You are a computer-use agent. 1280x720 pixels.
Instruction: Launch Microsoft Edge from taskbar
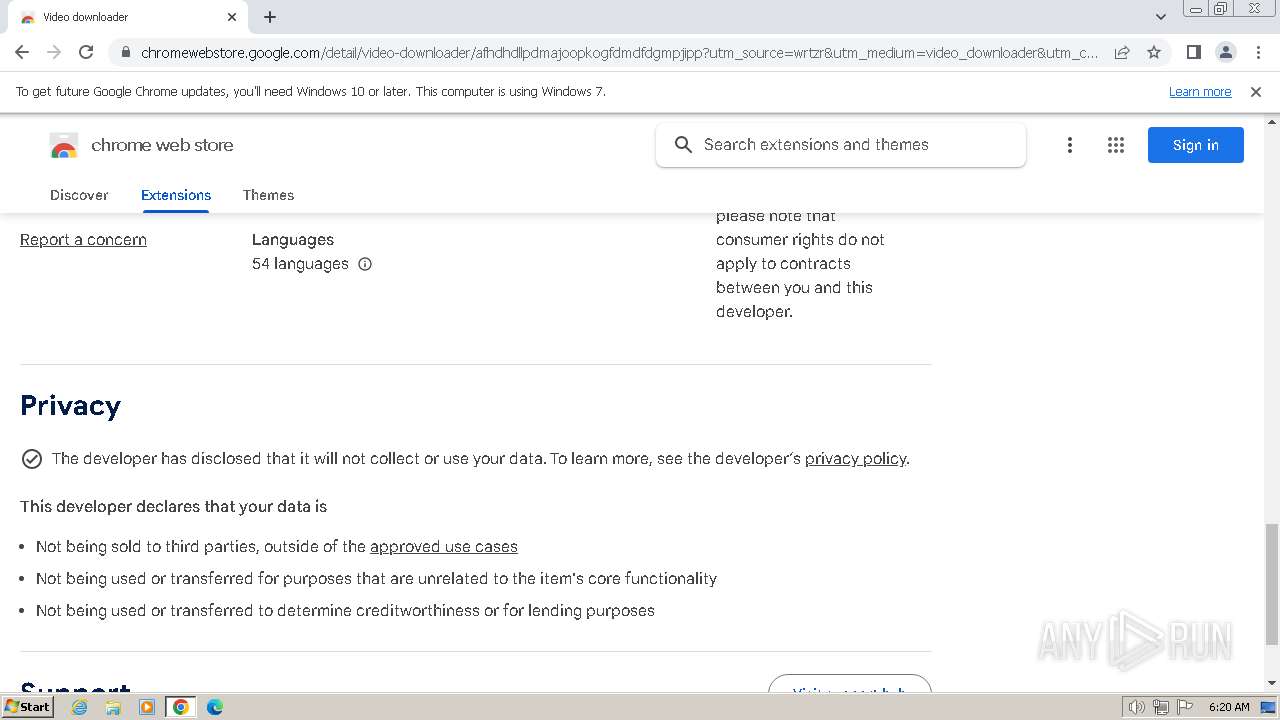pyautogui.click(x=215, y=707)
